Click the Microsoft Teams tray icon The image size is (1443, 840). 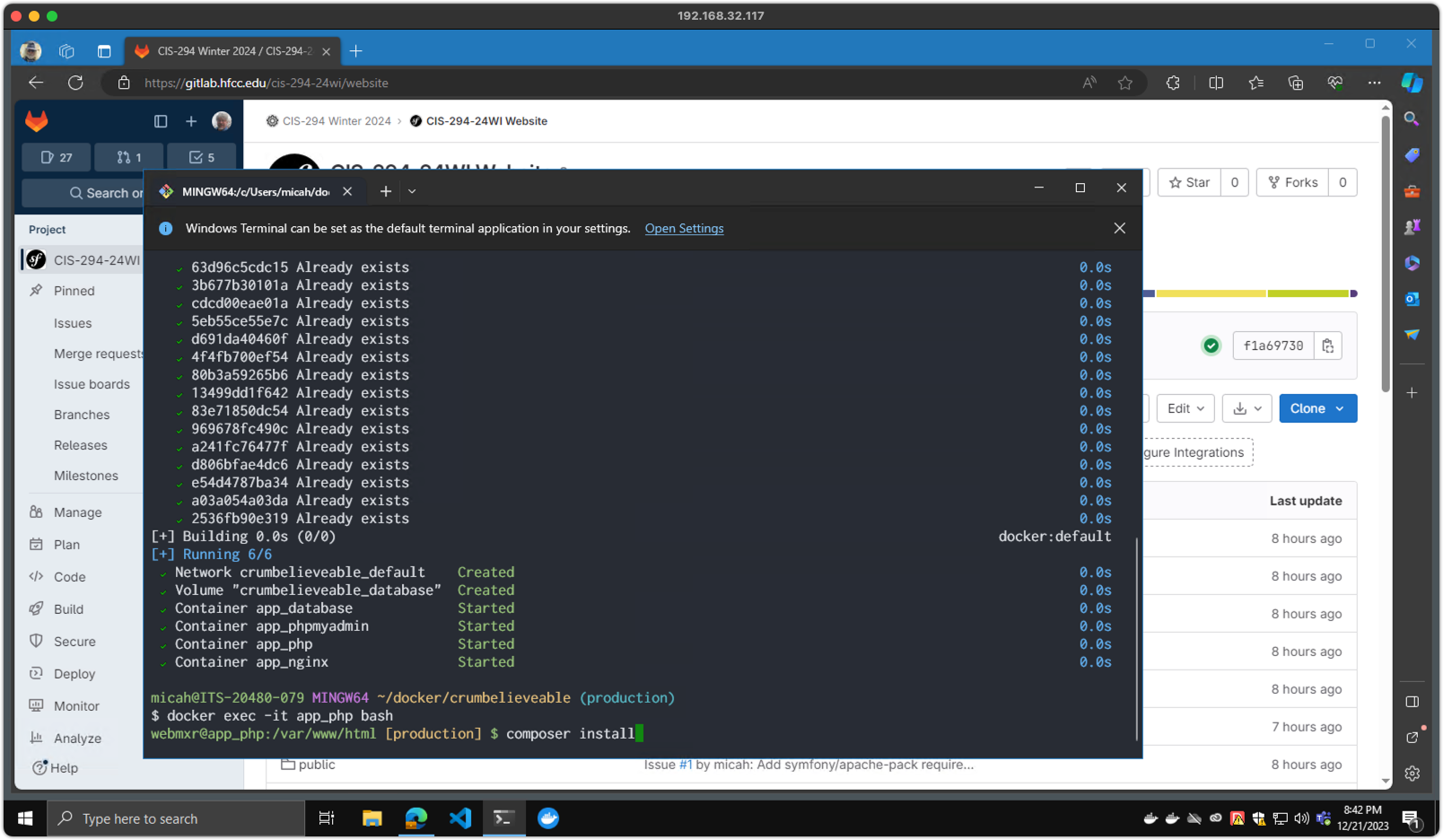tap(1323, 818)
